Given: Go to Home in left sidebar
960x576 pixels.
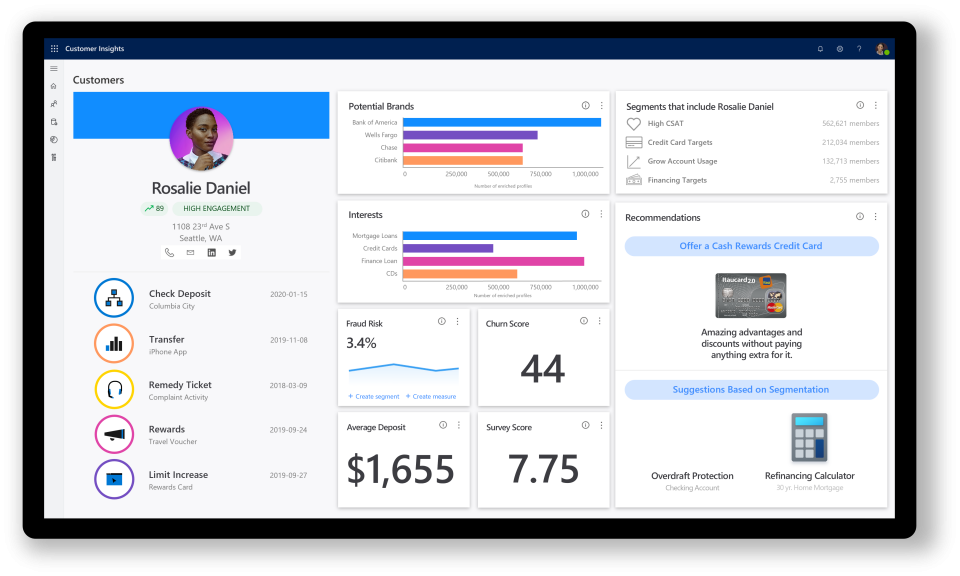Looking at the screenshot, I should click(54, 86).
